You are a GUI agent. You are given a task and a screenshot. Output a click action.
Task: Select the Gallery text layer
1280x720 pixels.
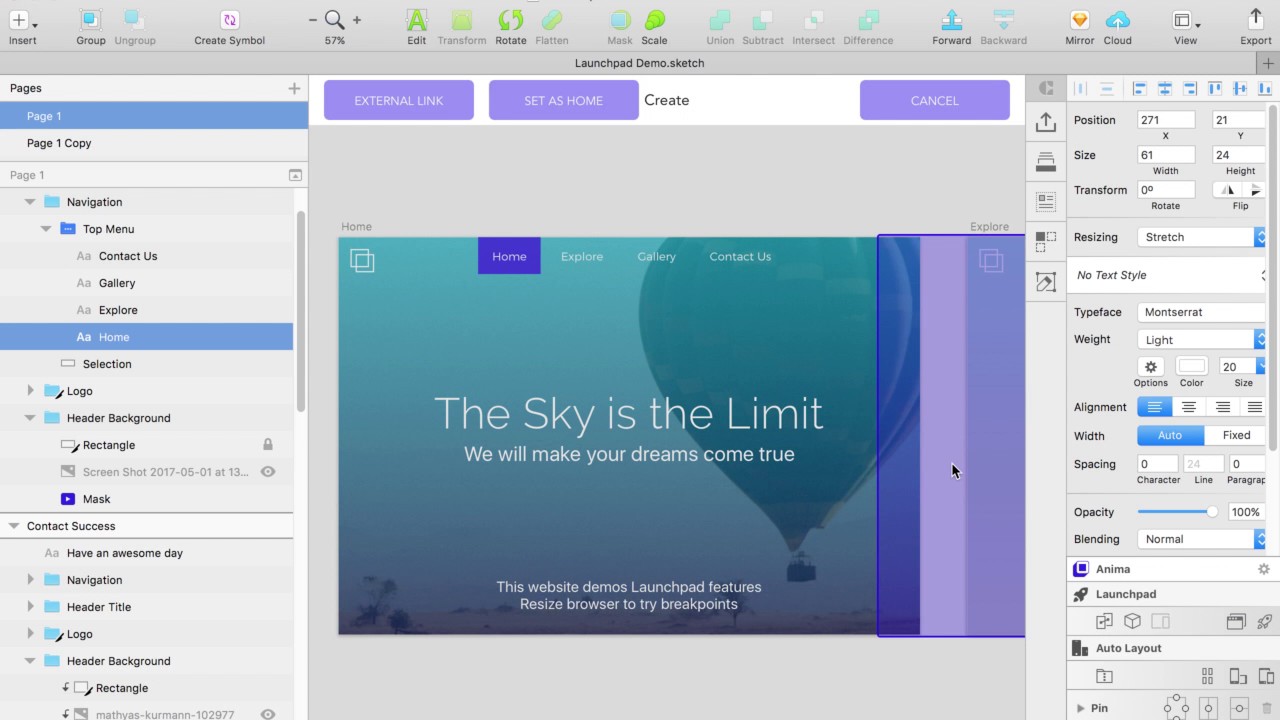pos(117,283)
